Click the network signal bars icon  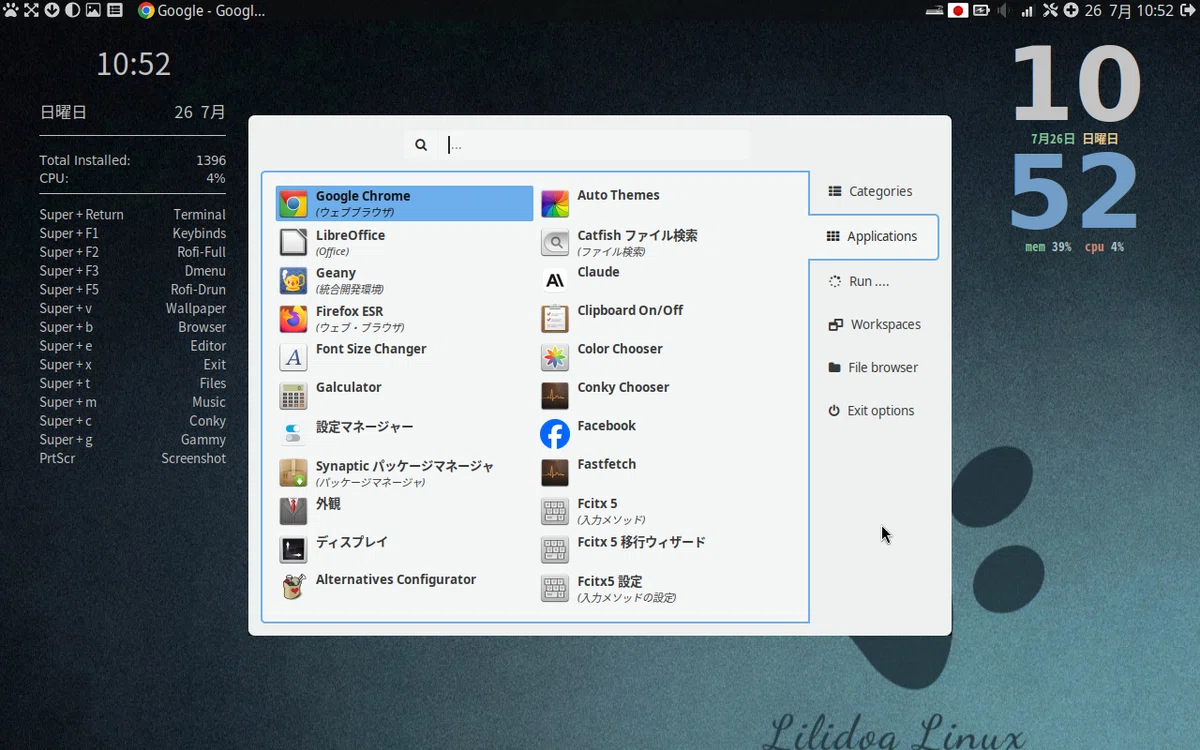pos(1027,11)
